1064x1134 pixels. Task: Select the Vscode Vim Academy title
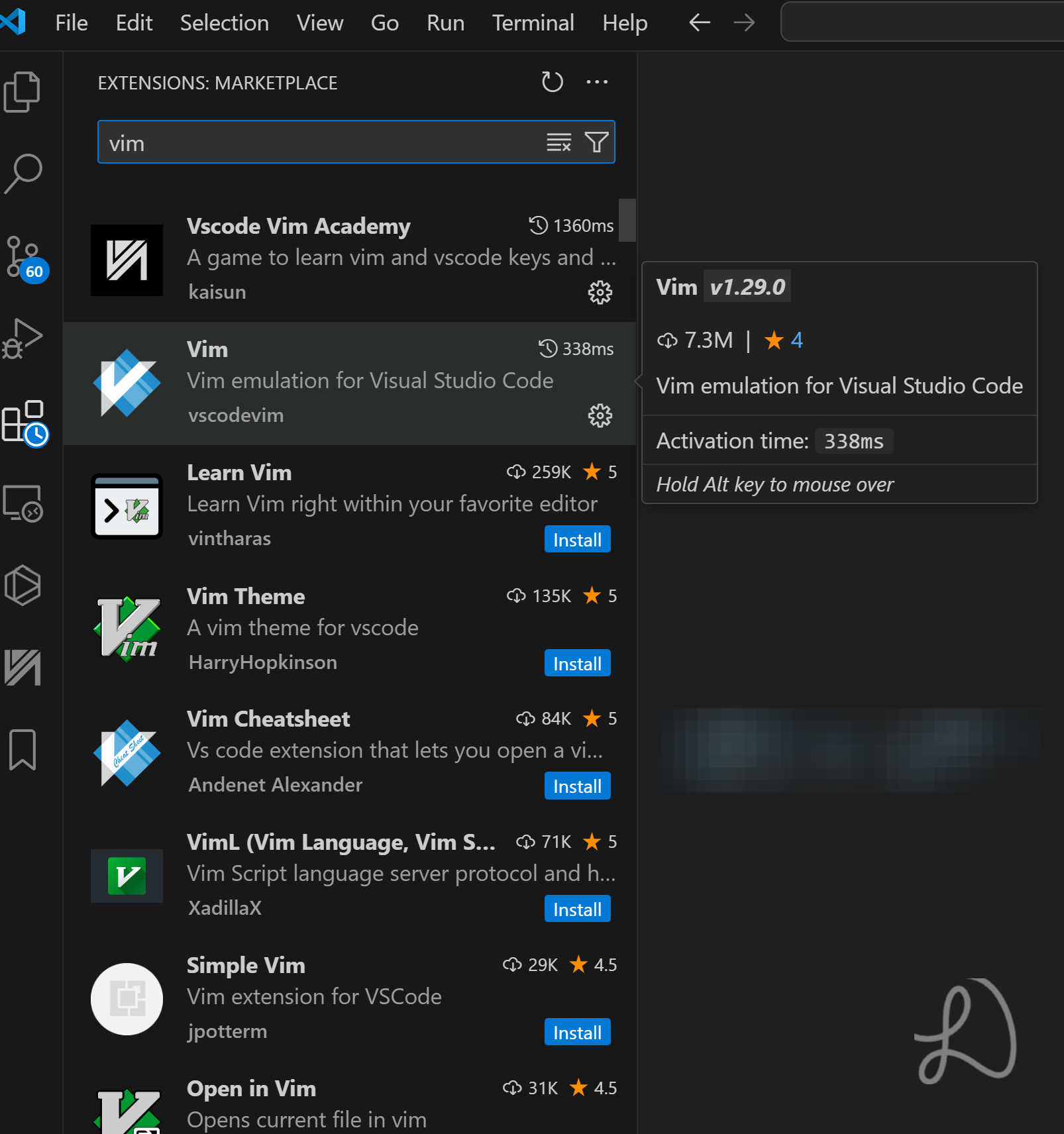[299, 227]
